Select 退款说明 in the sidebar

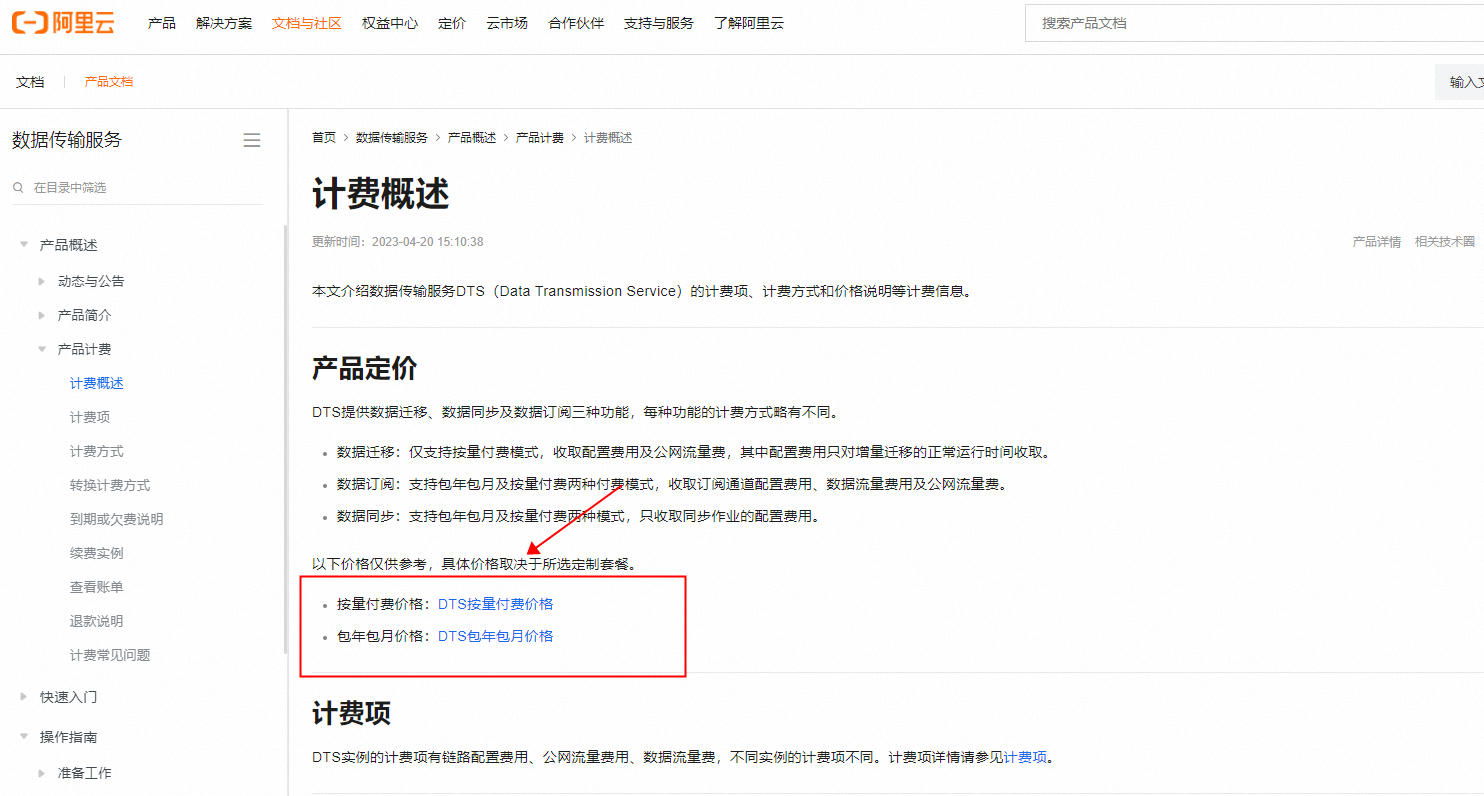point(97,622)
